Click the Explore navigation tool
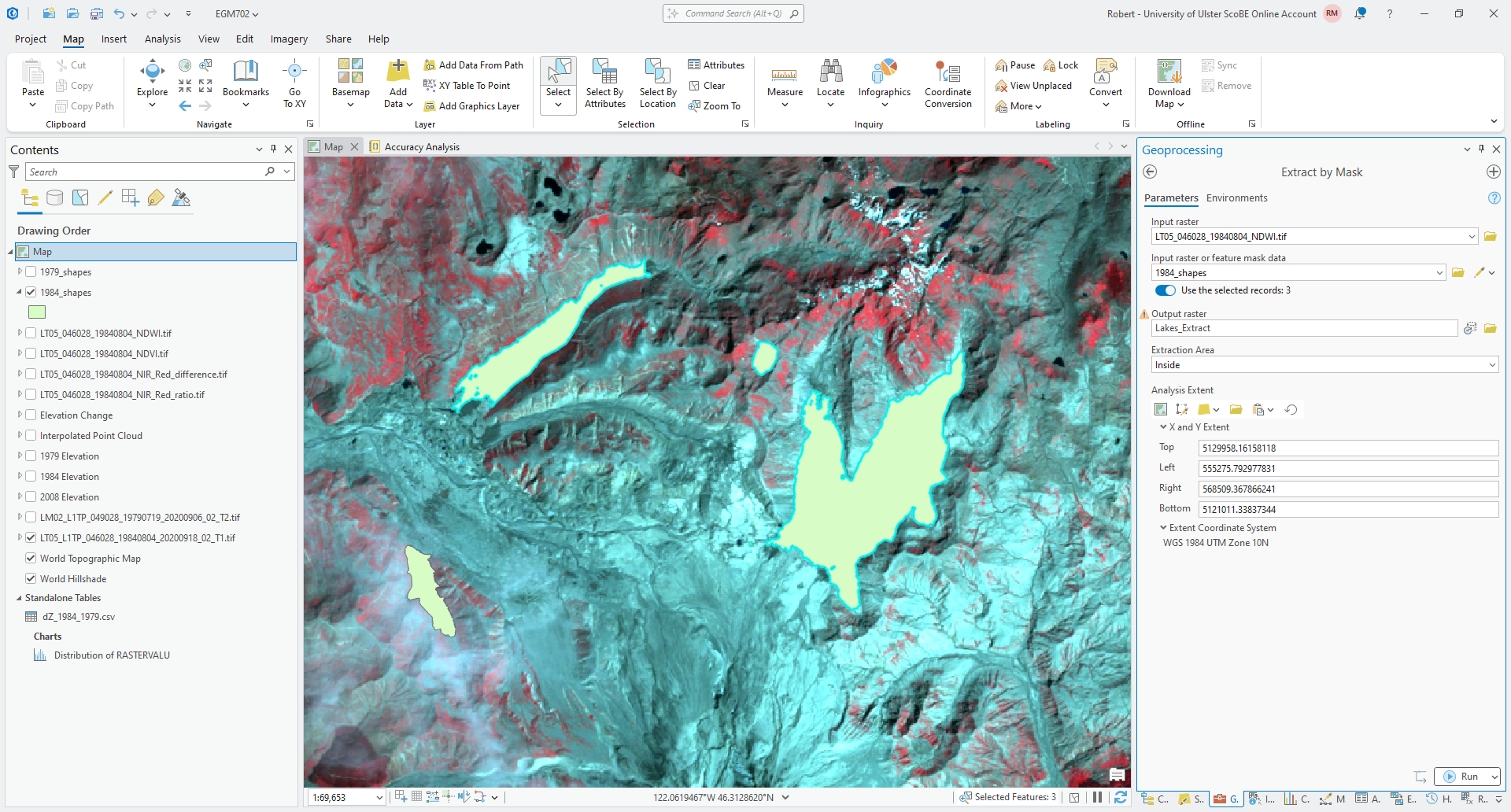 coord(152,75)
